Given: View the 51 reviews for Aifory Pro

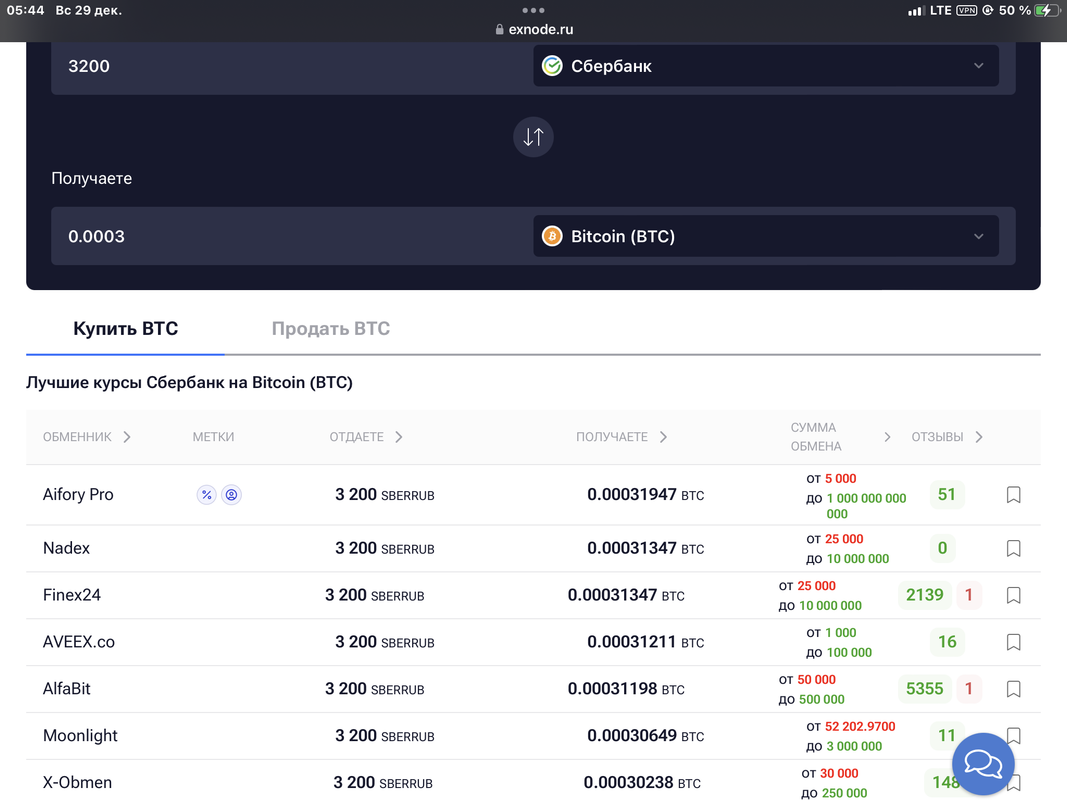Looking at the screenshot, I should 947,495.
